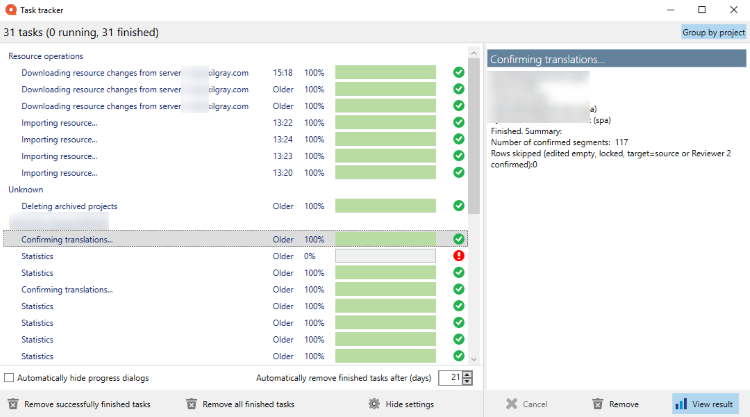Click the green checkmark beside the 13:22 import
750x417 pixels.
(459, 123)
